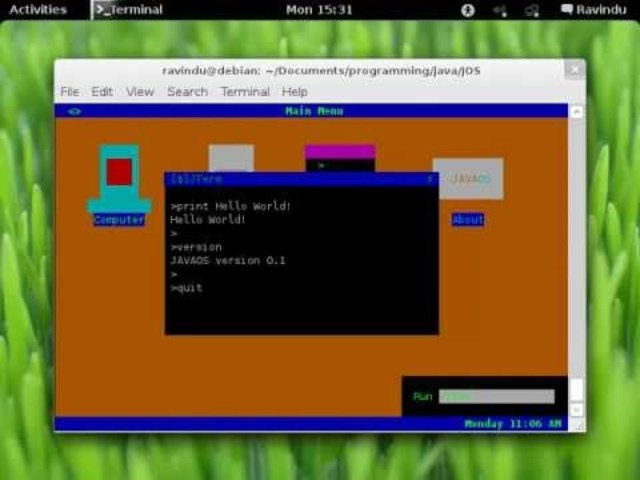640x480 pixels.
Task: Open the View menu
Action: (x=140, y=91)
